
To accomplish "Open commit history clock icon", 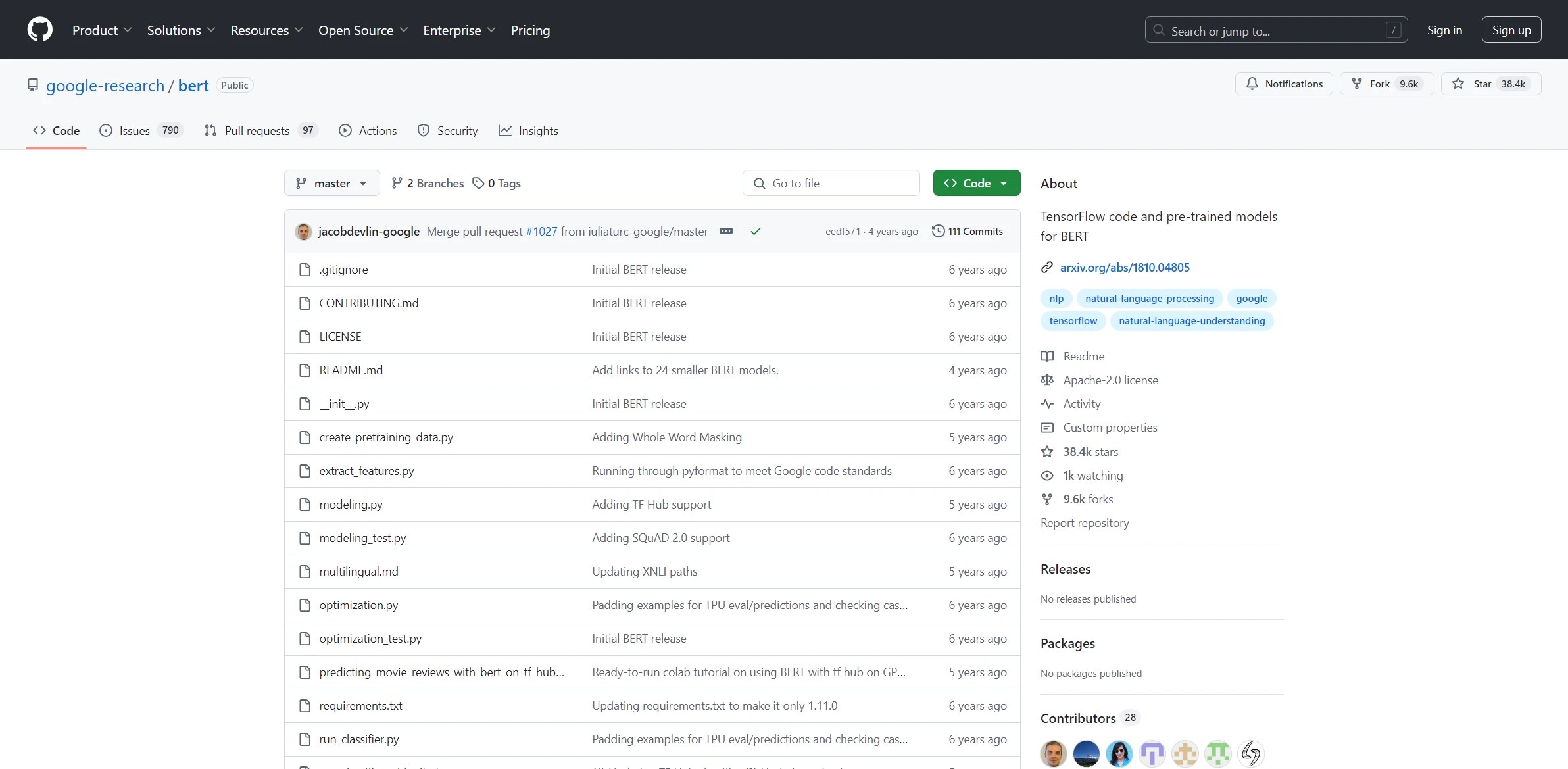I will (938, 231).
